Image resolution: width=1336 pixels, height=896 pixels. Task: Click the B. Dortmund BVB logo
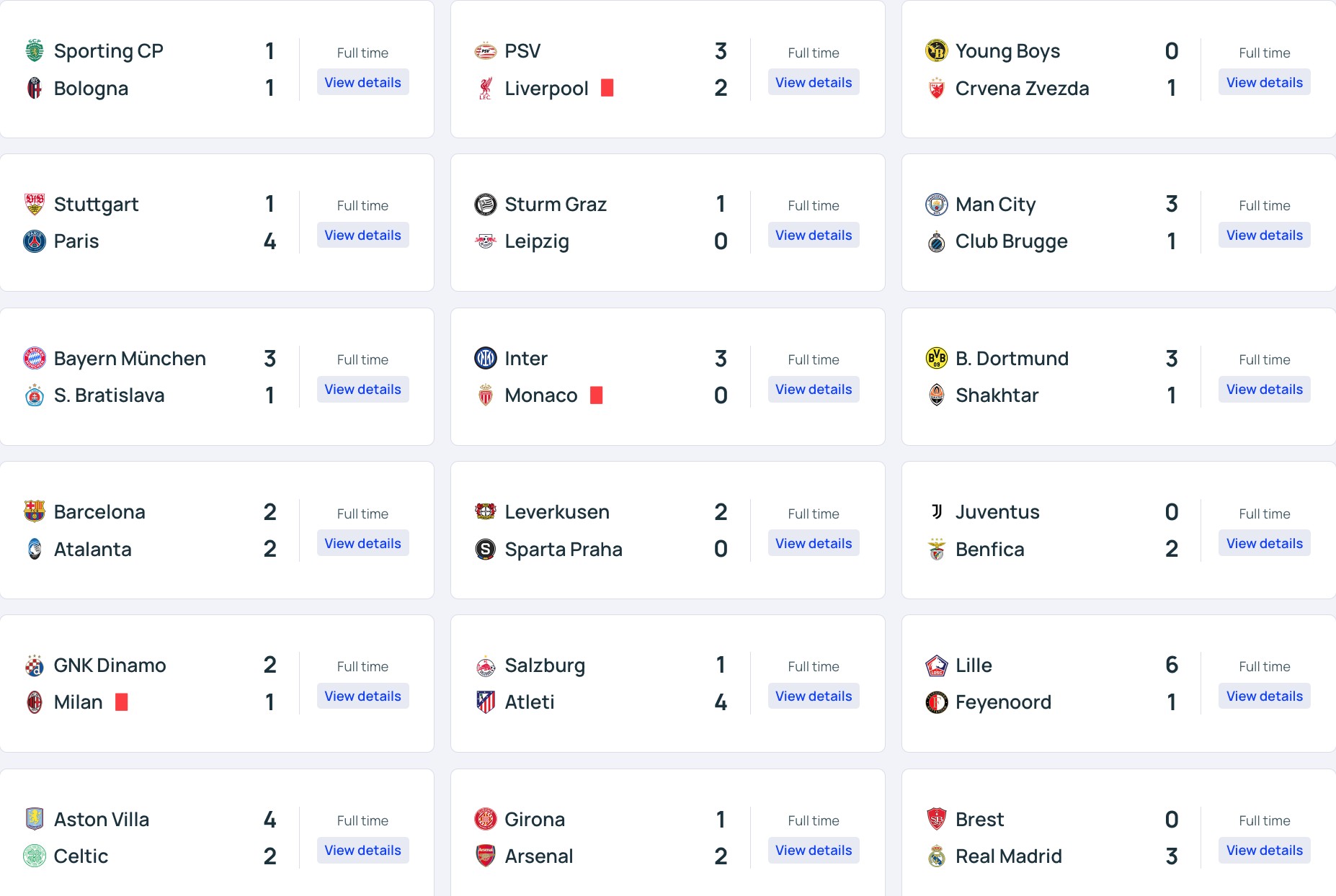point(936,359)
